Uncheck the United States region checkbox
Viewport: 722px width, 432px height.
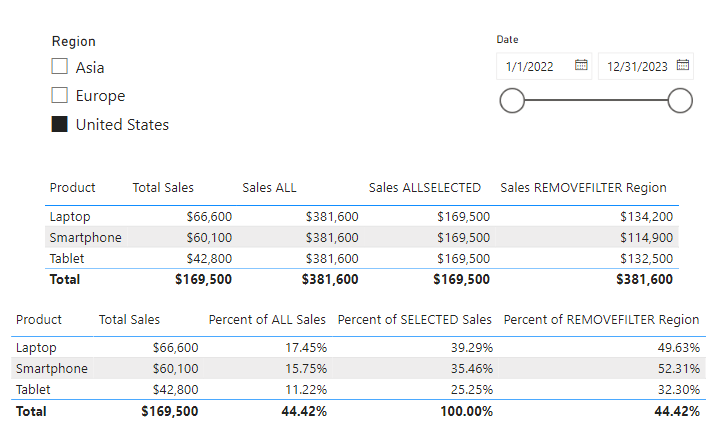tap(60, 125)
